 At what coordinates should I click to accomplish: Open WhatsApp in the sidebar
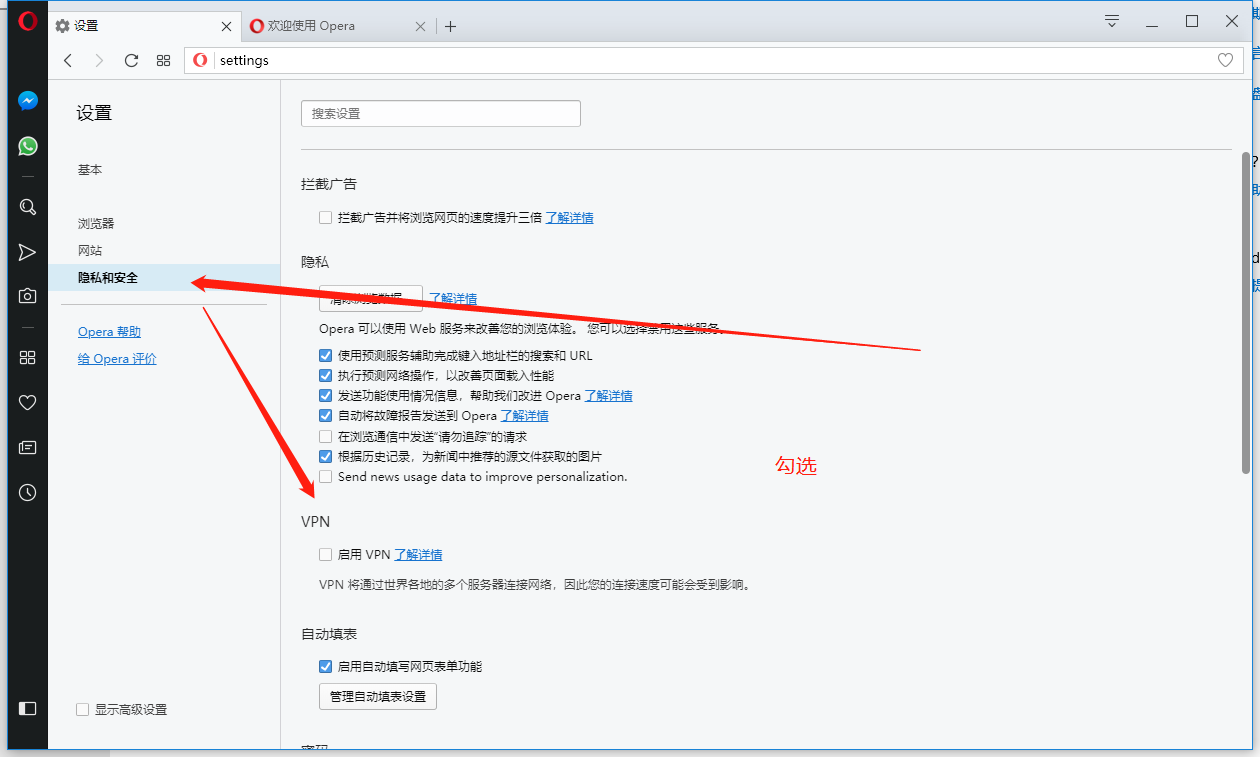pyautogui.click(x=28, y=146)
